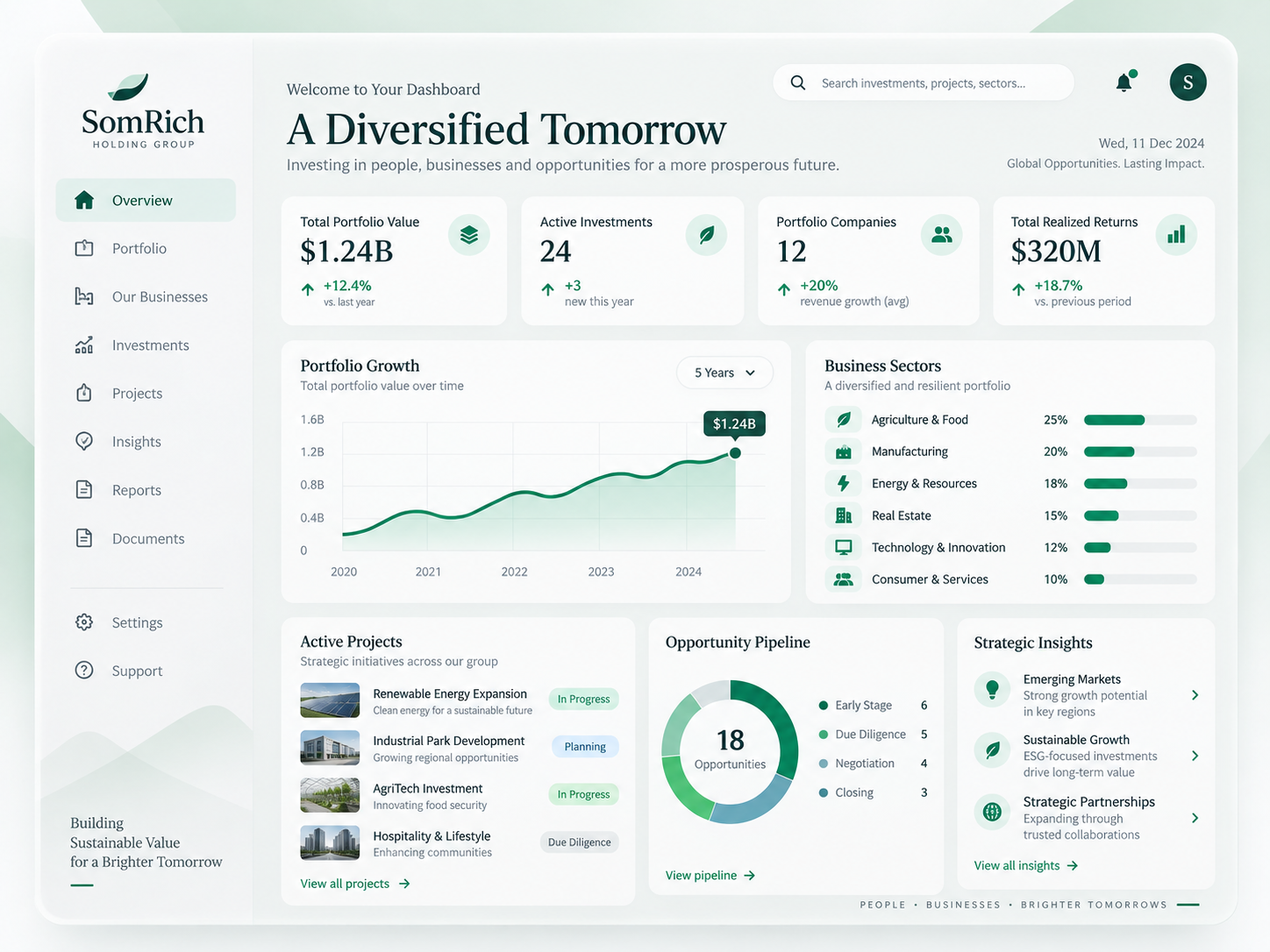Image resolution: width=1270 pixels, height=952 pixels.
Task: Open the 5 Years time range dropdown
Action: [x=724, y=373]
